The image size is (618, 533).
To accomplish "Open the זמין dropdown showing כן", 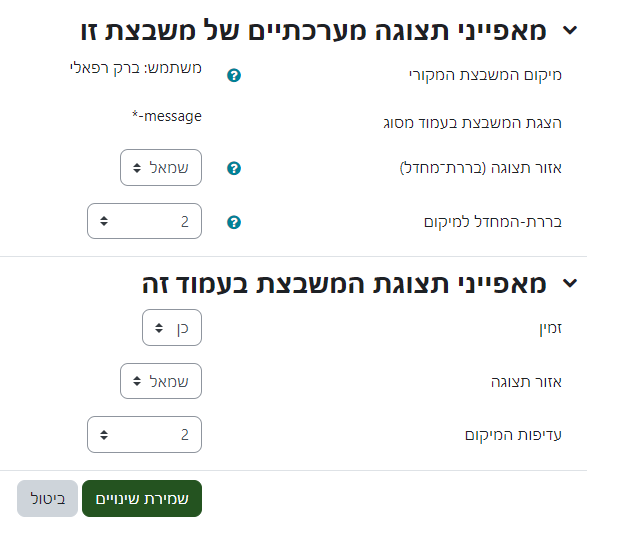I will [x=172, y=327].
